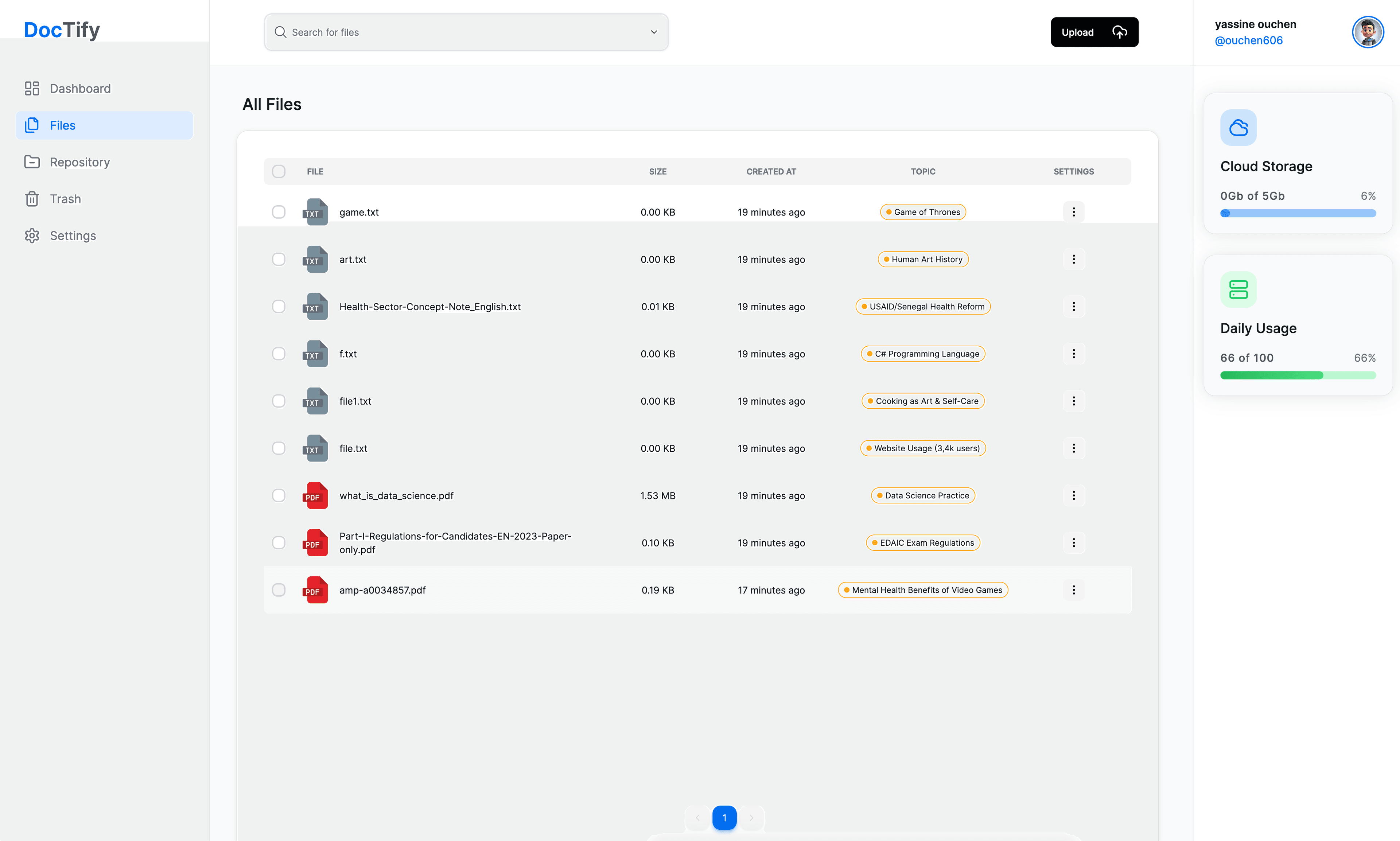Check the box for f.txt
Image resolution: width=1400 pixels, height=841 pixels.
279,354
